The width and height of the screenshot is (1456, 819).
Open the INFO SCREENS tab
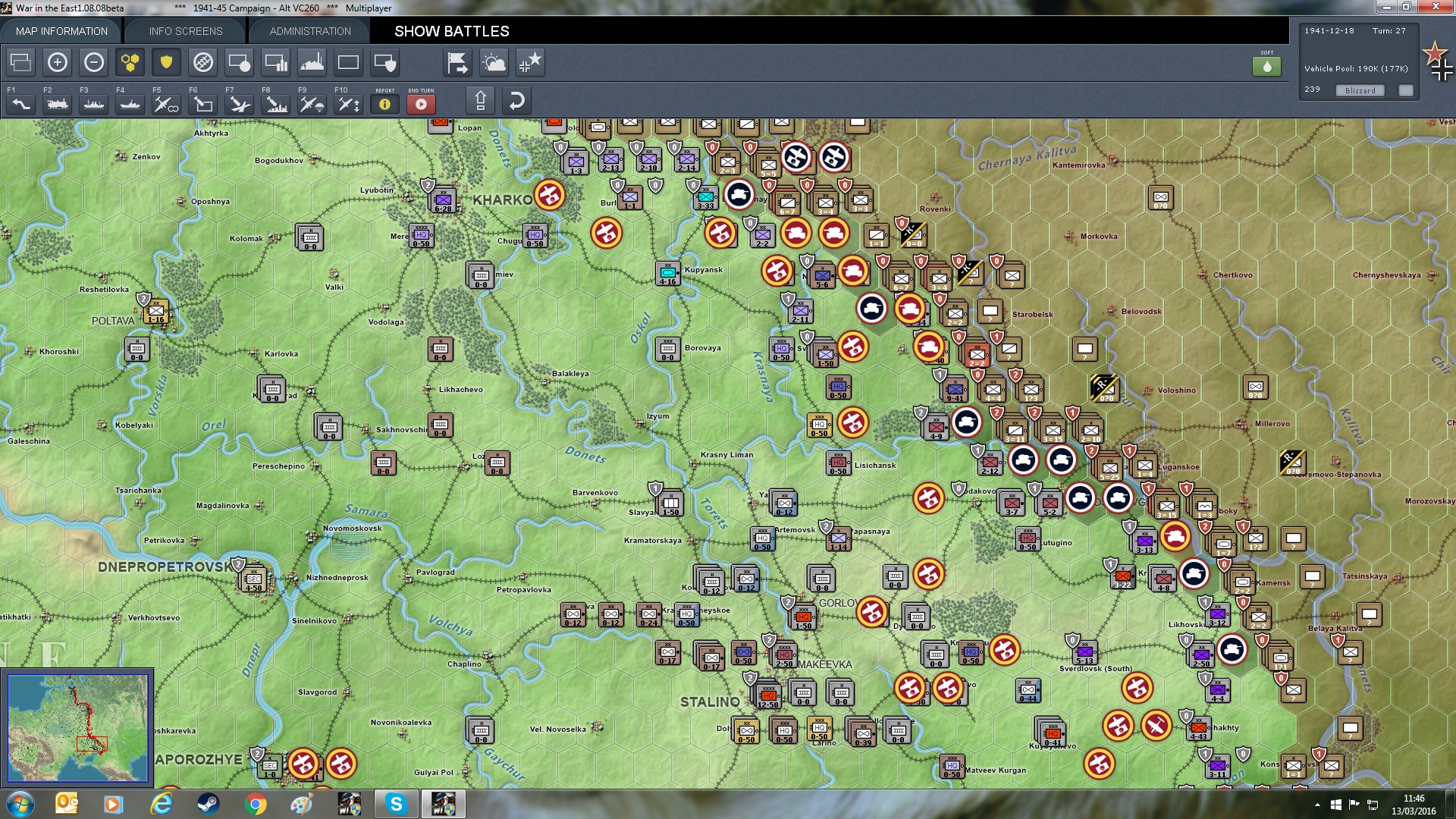(x=186, y=31)
